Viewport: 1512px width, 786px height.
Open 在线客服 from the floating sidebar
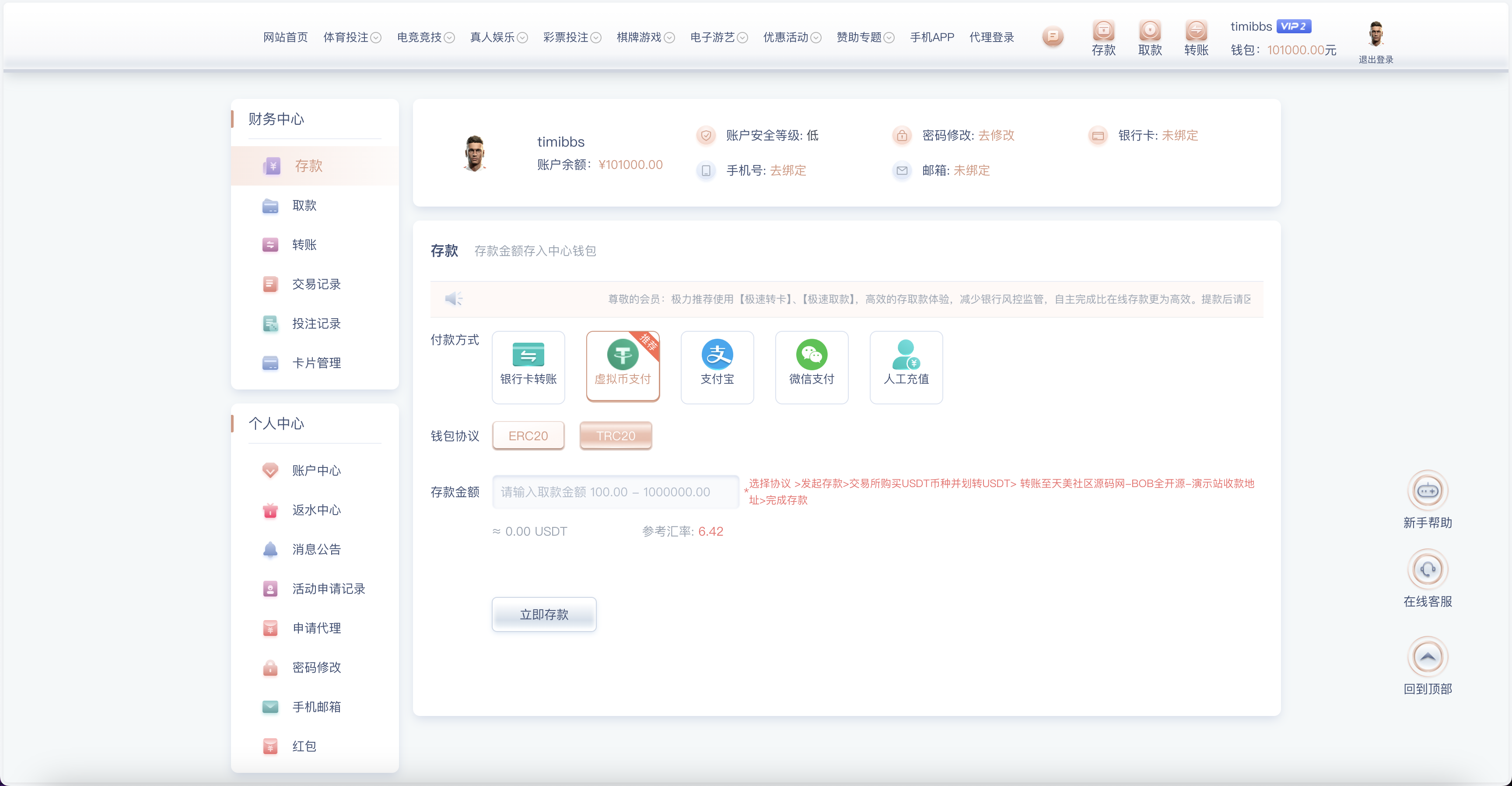point(1428,568)
